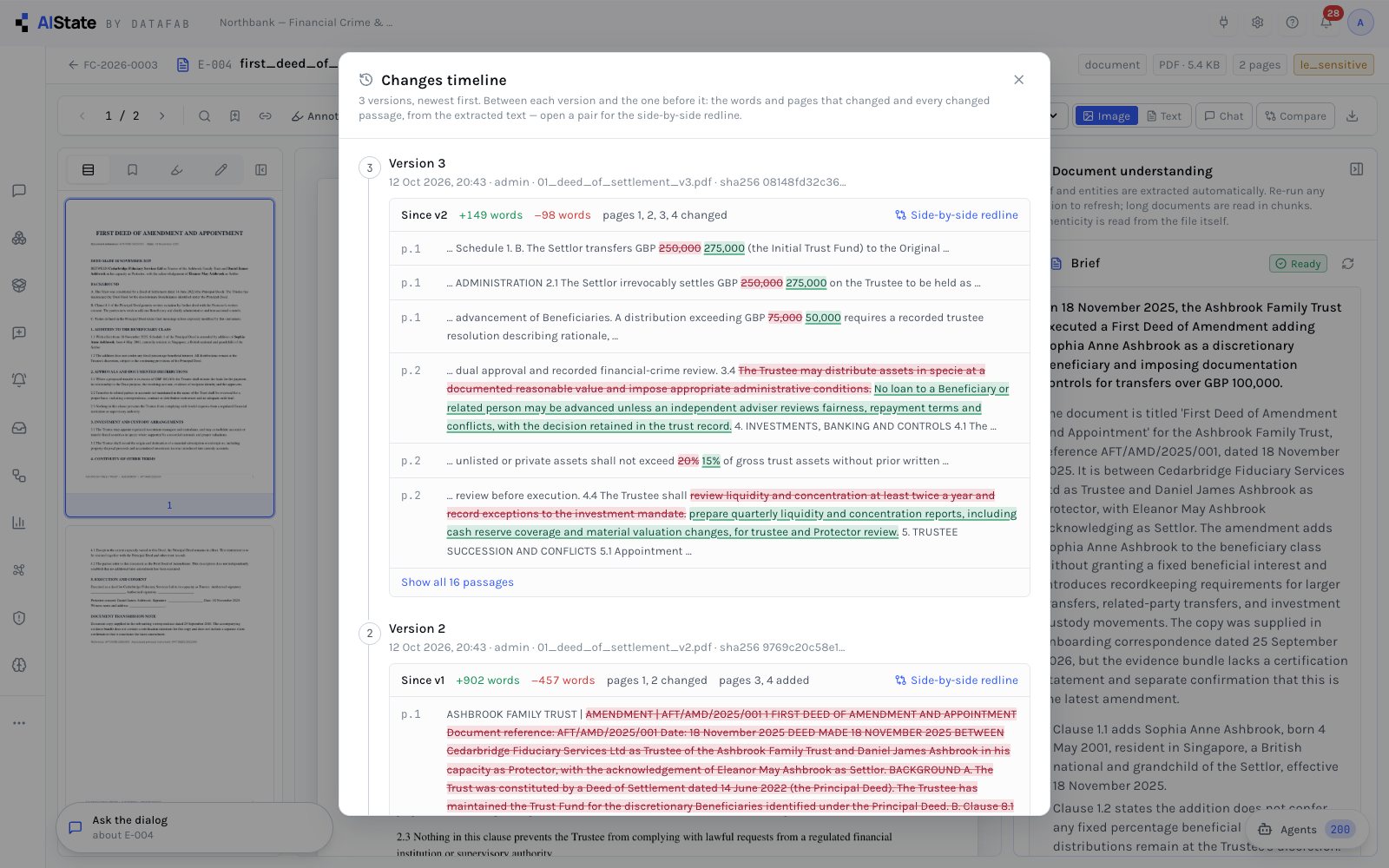Select the pencil edit sidebar tab
The image size is (1389, 868).
(221, 170)
